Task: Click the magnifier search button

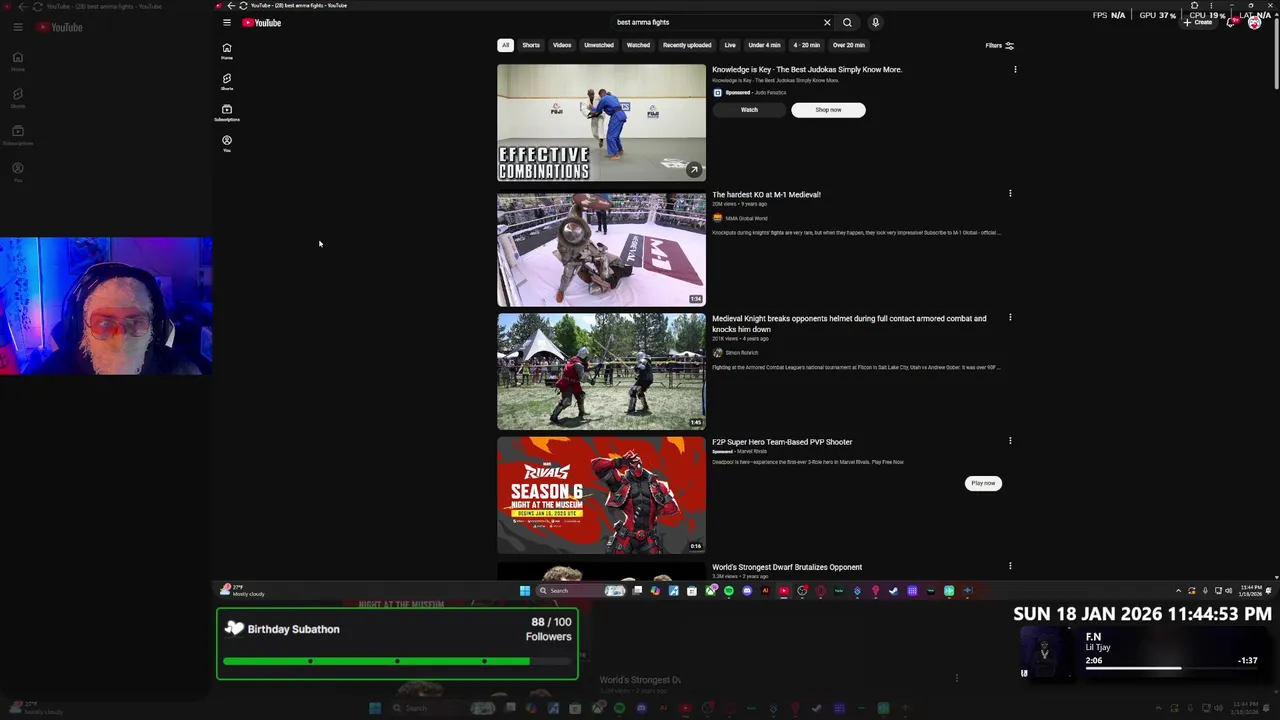Action: (847, 22)
